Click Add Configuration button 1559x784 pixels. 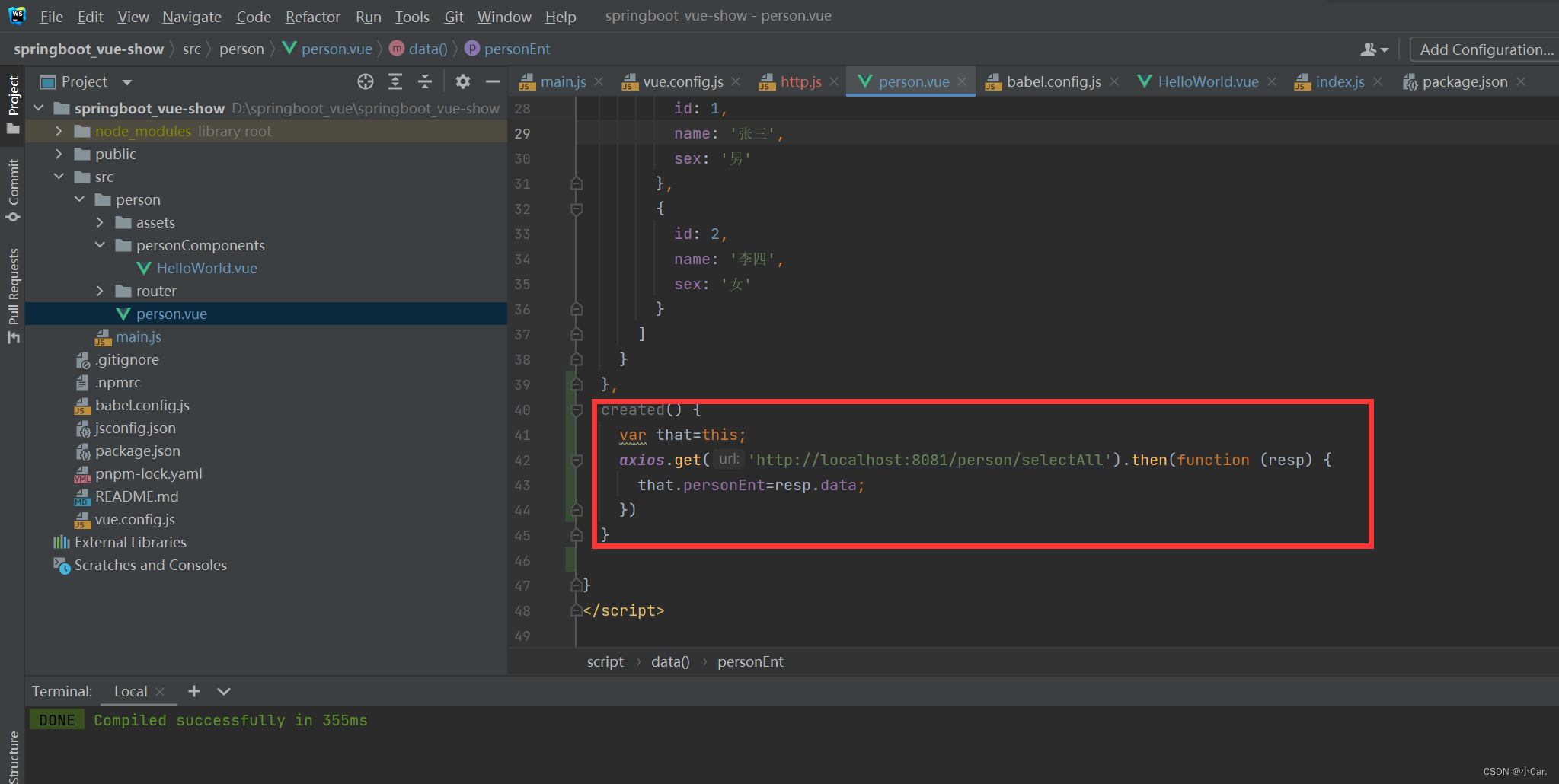tap(1485, 49)
